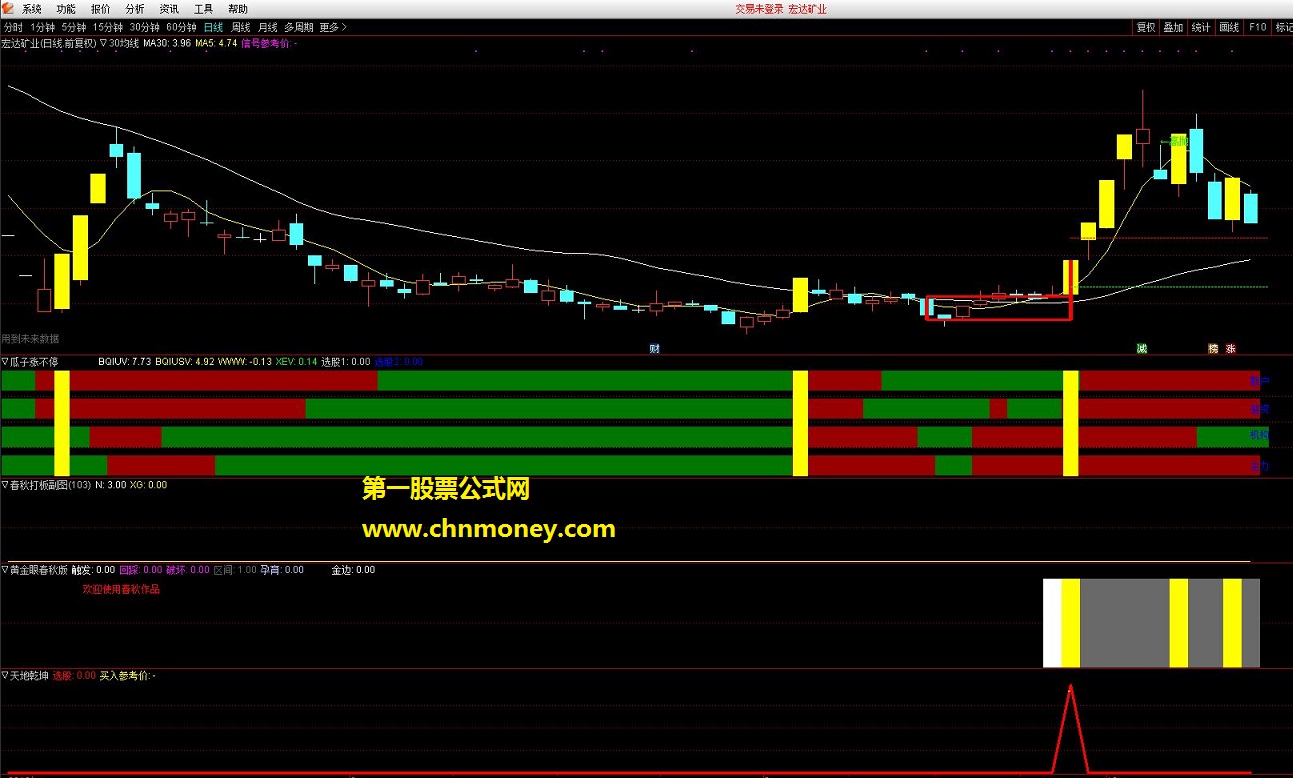
Task: Switch to the 15分钟 period
Action: click(x=107, y=27)
